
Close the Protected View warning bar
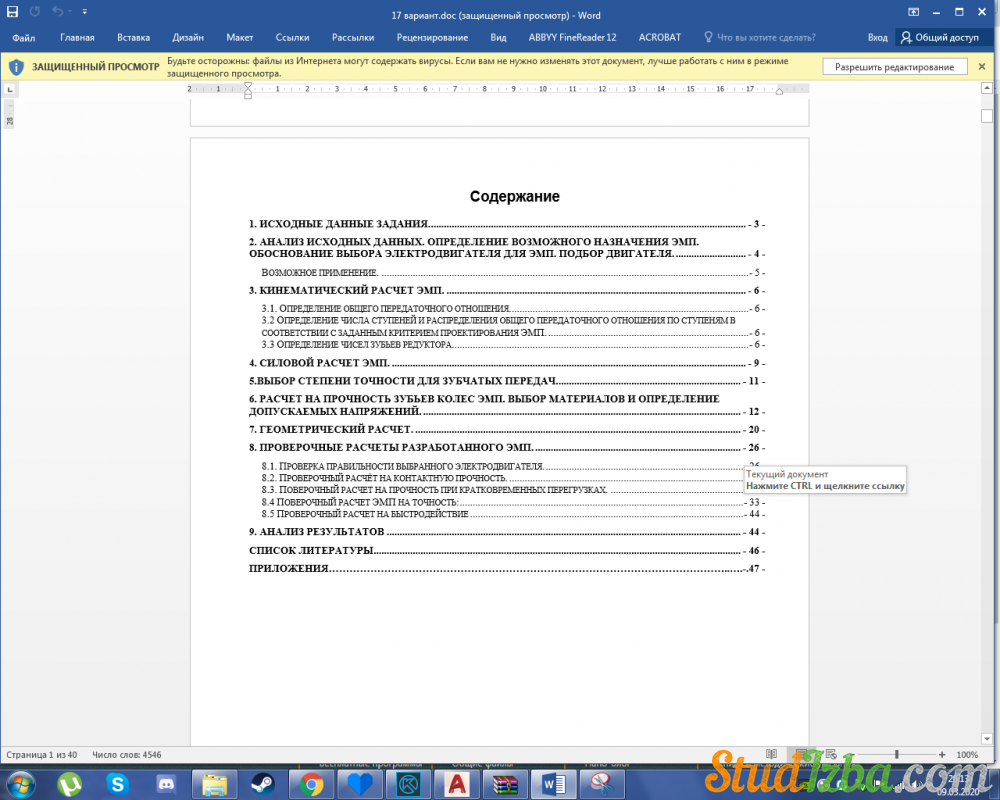click(x=982, y=67)
